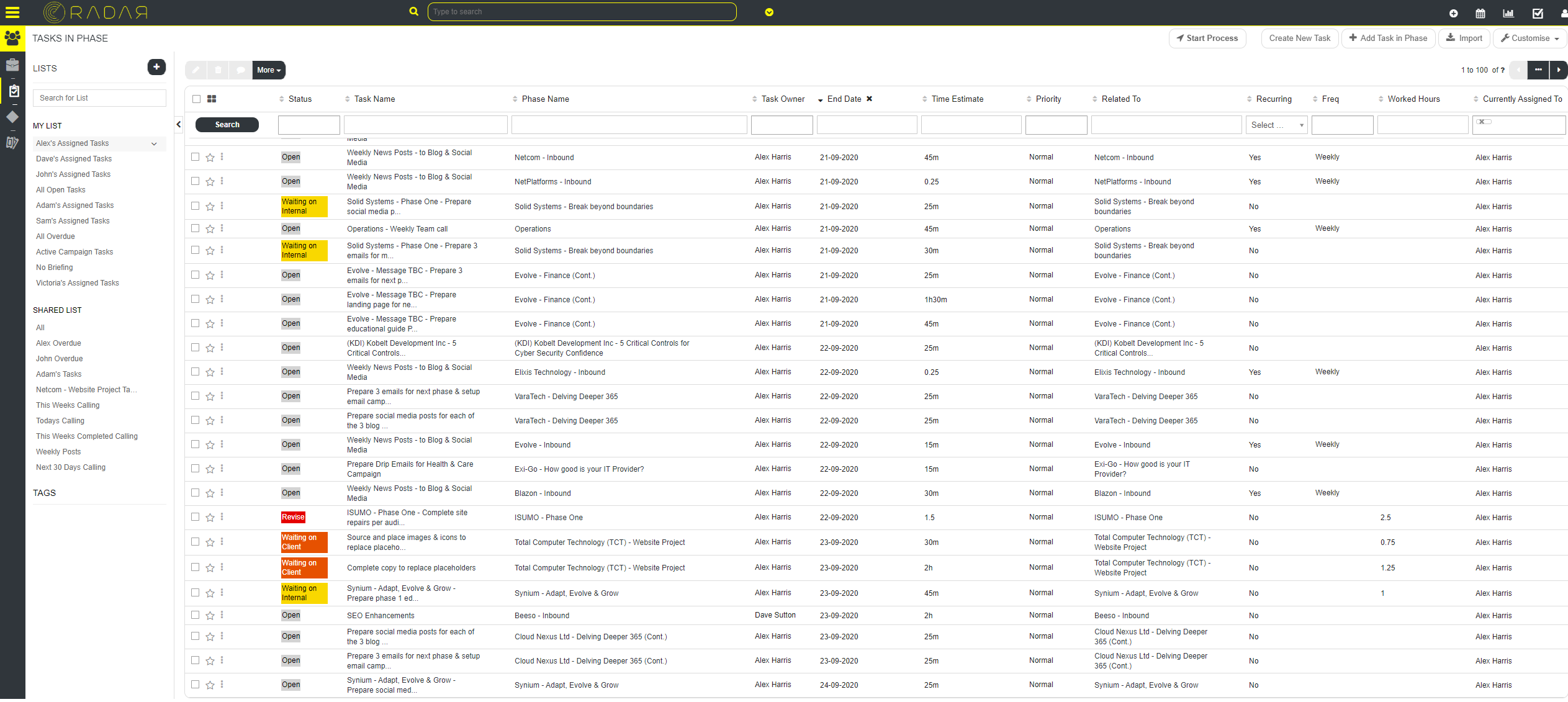Tick the select-all checkbox in header row
Screen dimensions: 1568x702
(x=196, y=99)
